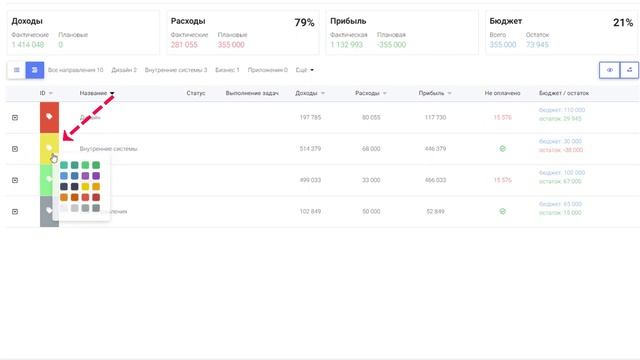
Task: Pick the light blue swatch
Action: [64, 176]
